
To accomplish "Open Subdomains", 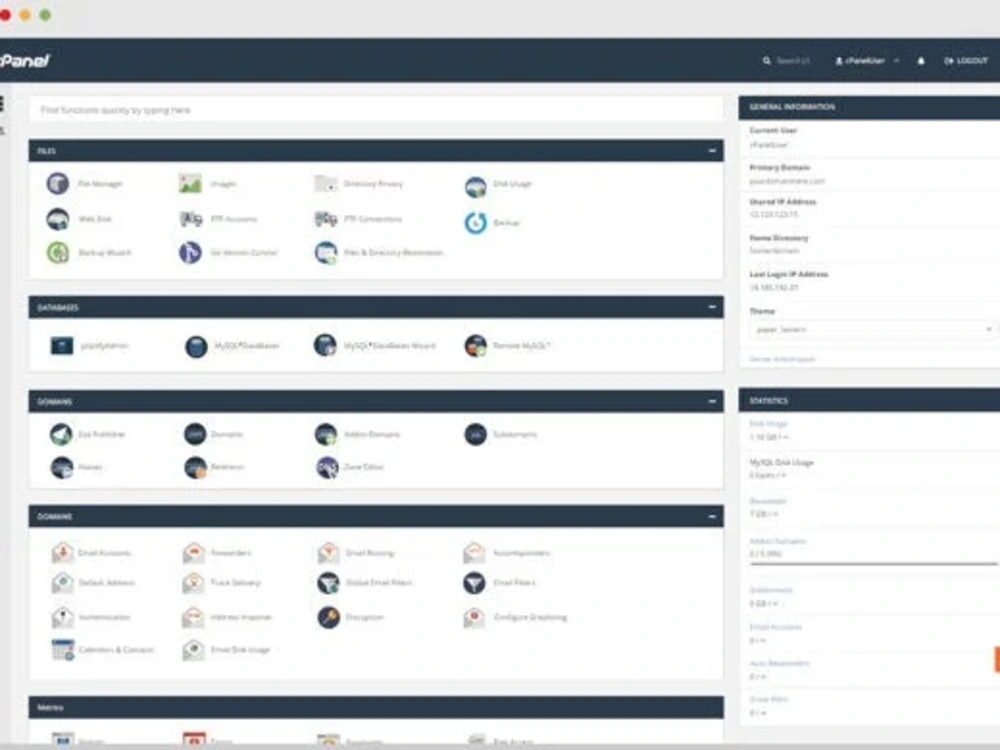I will [x=512, y=435].
